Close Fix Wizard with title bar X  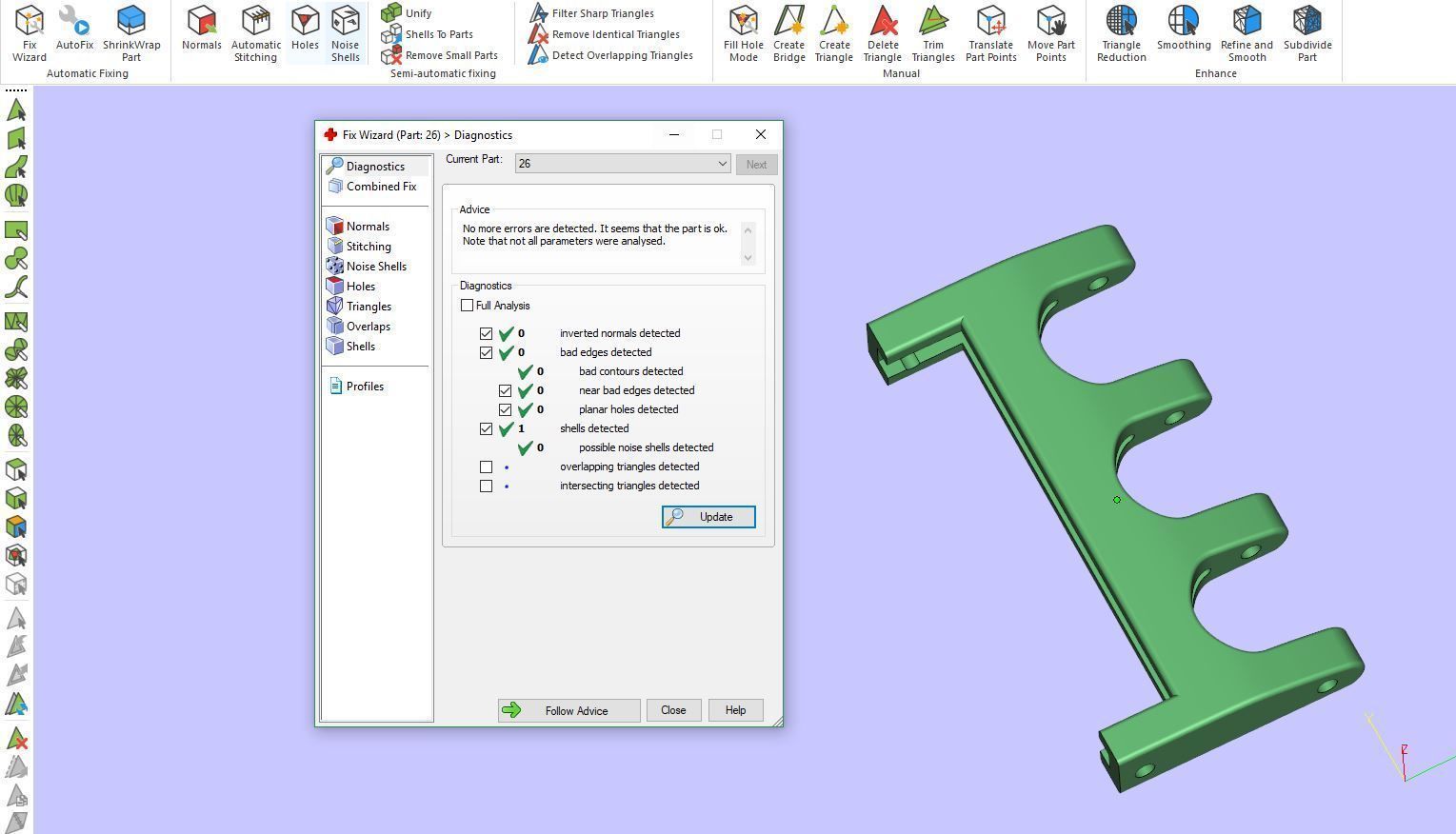[x=760, y=135]
